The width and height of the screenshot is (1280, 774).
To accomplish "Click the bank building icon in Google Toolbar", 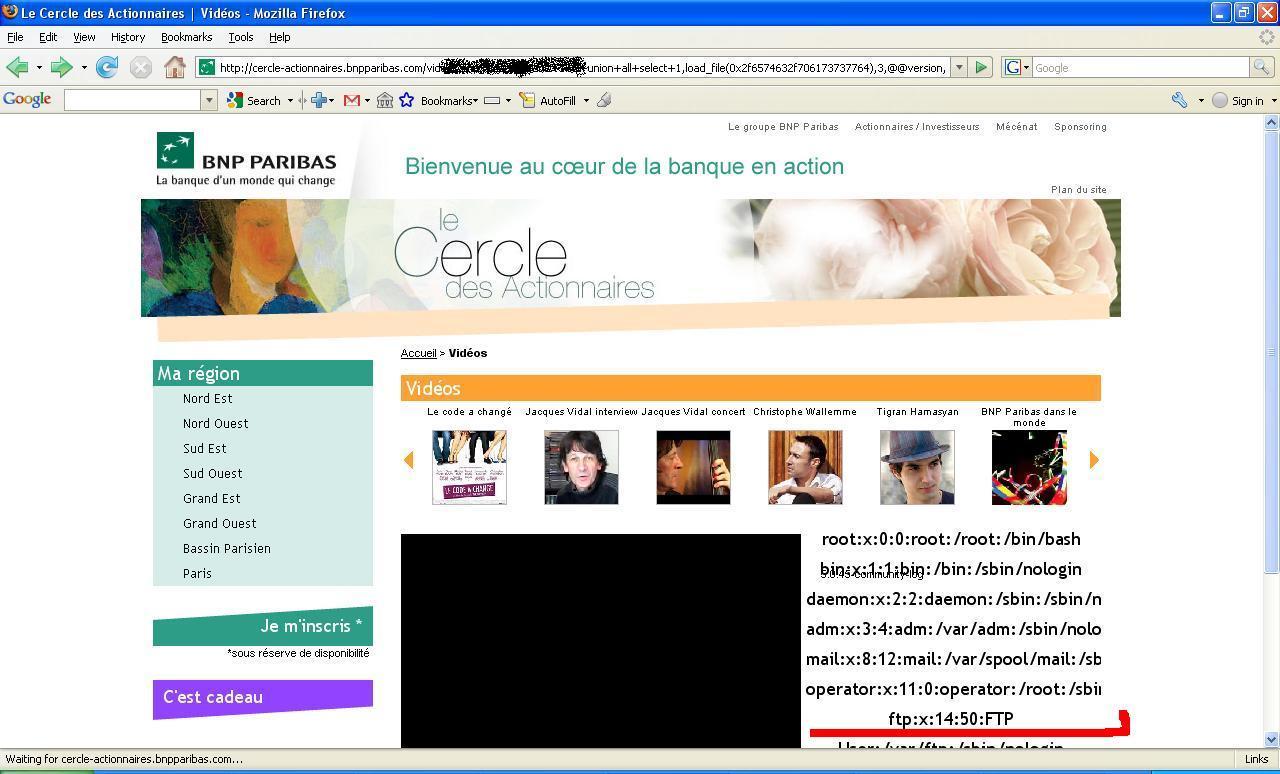I will pos(384,100).
